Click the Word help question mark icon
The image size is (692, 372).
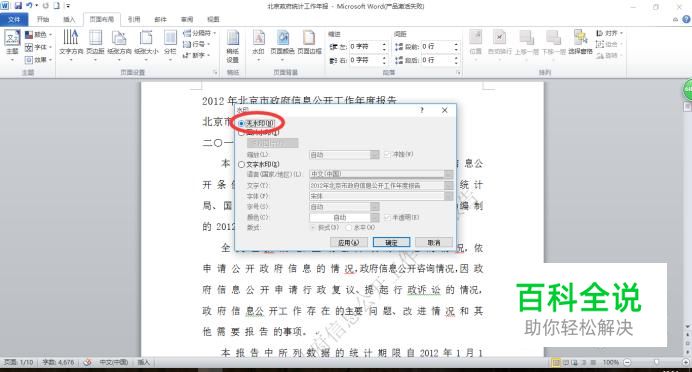(x=686, y=19)
